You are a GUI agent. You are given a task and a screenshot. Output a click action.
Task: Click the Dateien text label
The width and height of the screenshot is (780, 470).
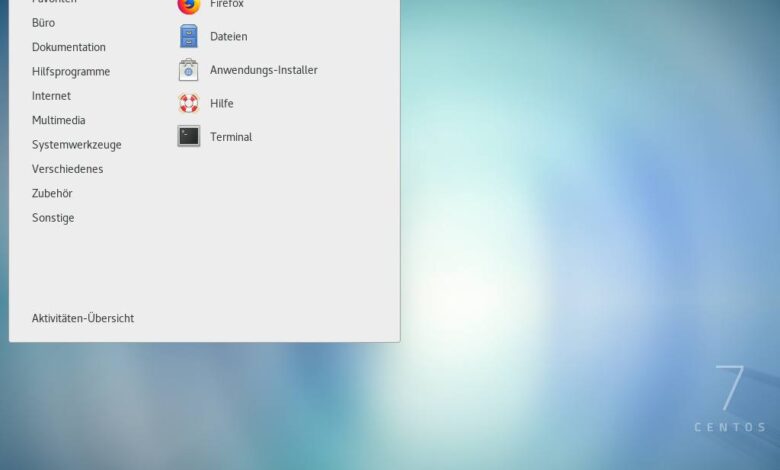pyautogui.click(x=228, y=37)
